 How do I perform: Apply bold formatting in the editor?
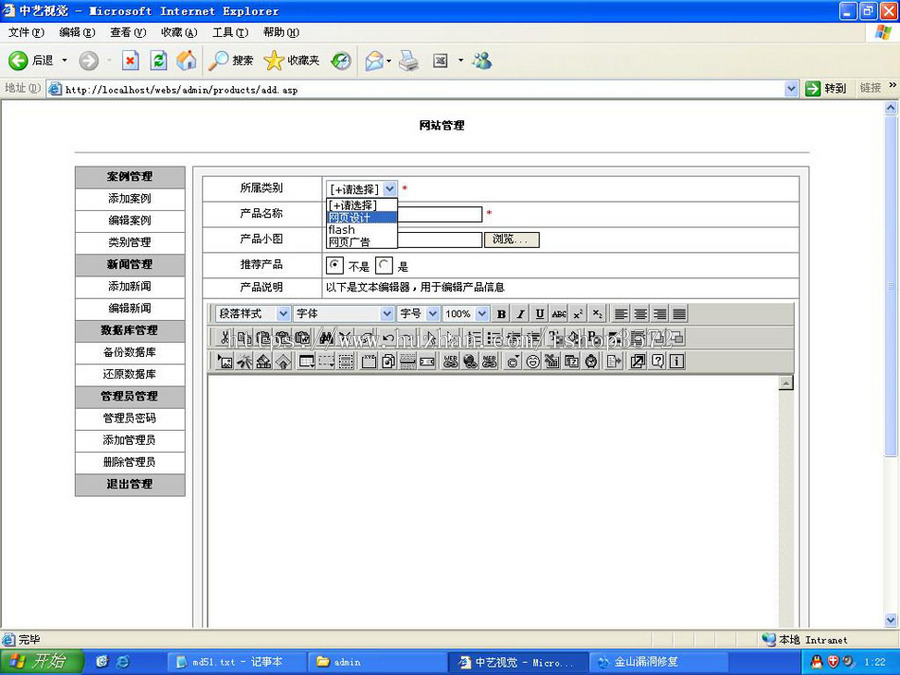pyautogui.click(x=501, y=313)
